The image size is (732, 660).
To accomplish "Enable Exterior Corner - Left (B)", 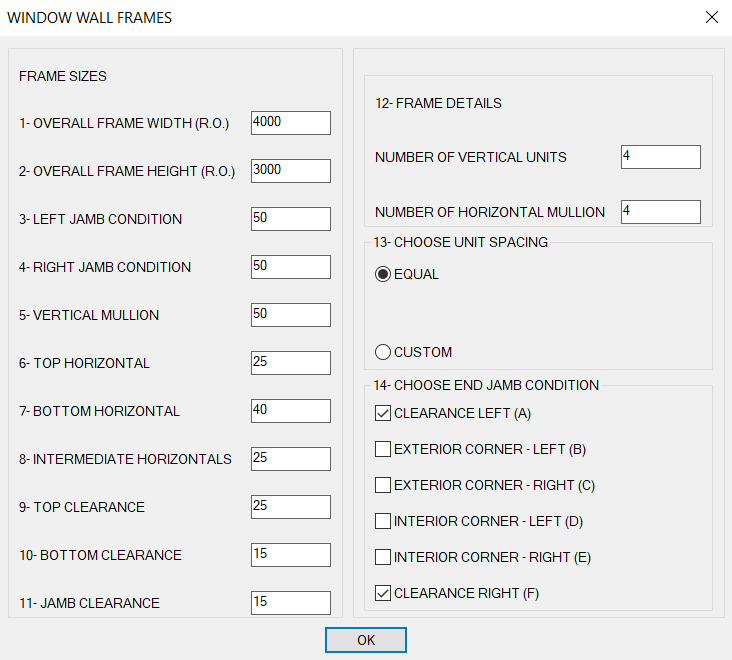I will (x=383, y=449).
